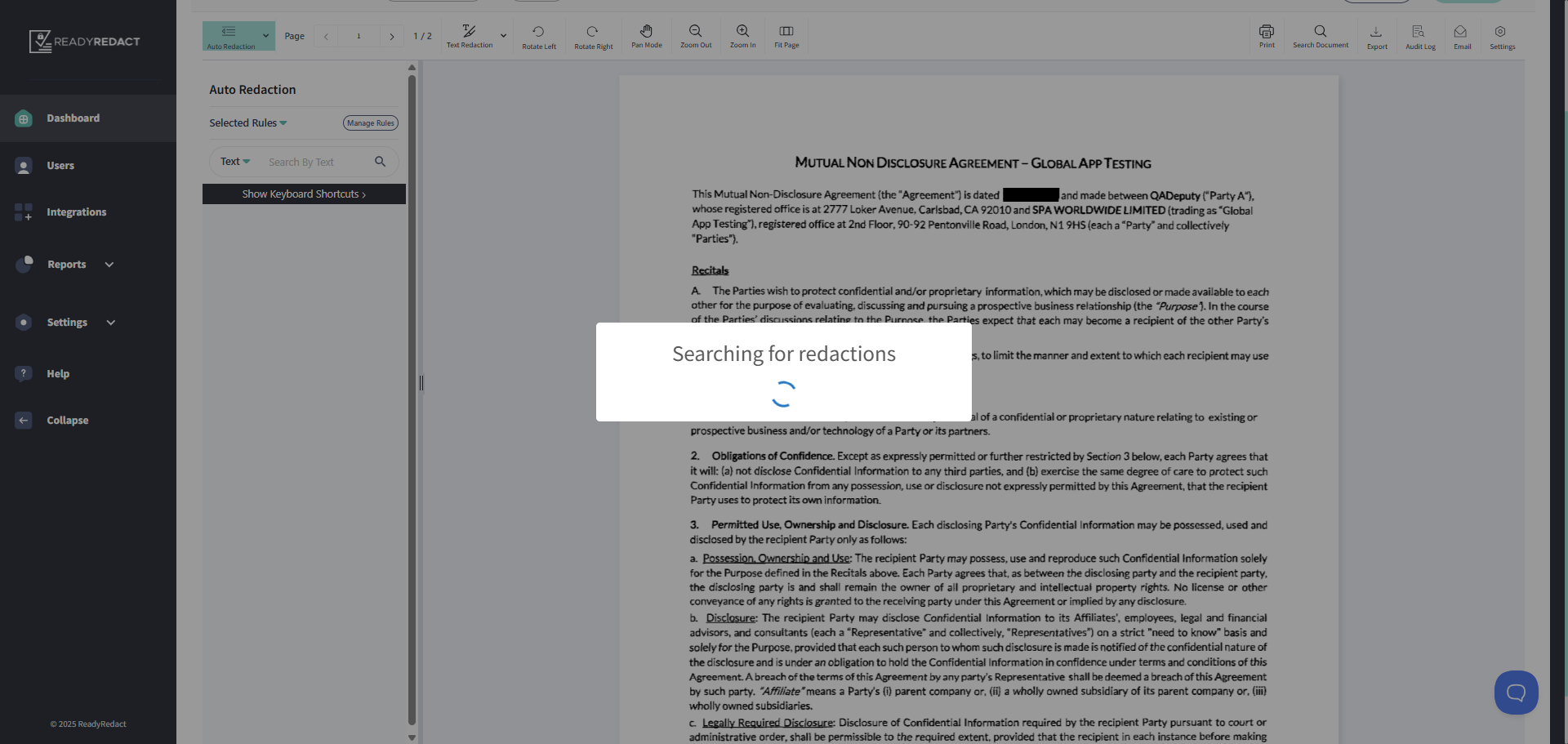Expand the Selected Rules dropdown
1568x744 pixels.
248,123
